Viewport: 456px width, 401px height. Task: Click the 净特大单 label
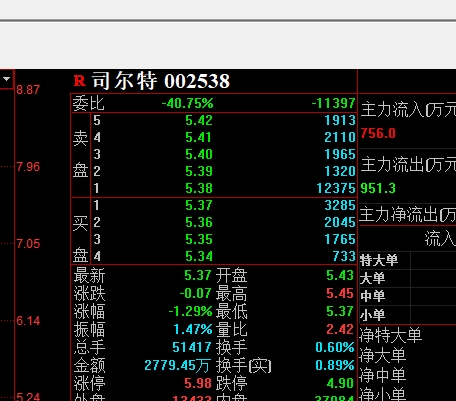click(x=391, y=335)
